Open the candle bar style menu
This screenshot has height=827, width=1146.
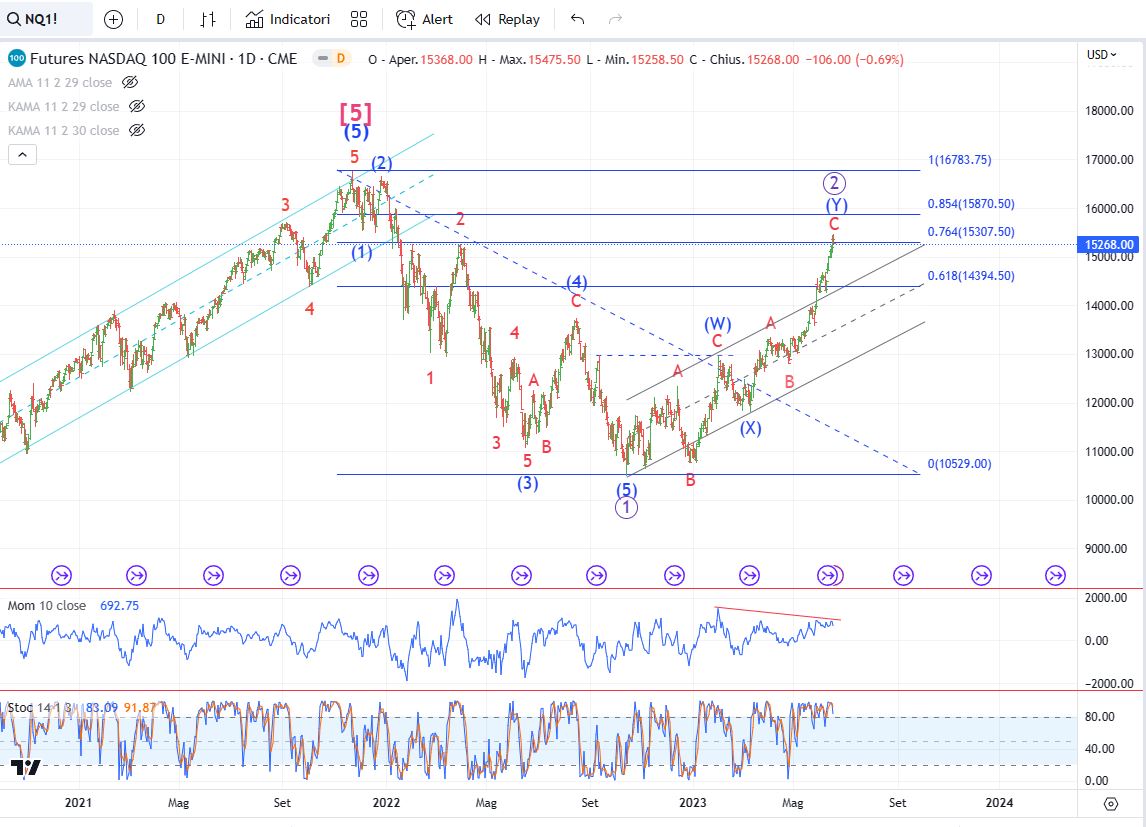pyautogui.click(x=208, y=20)
